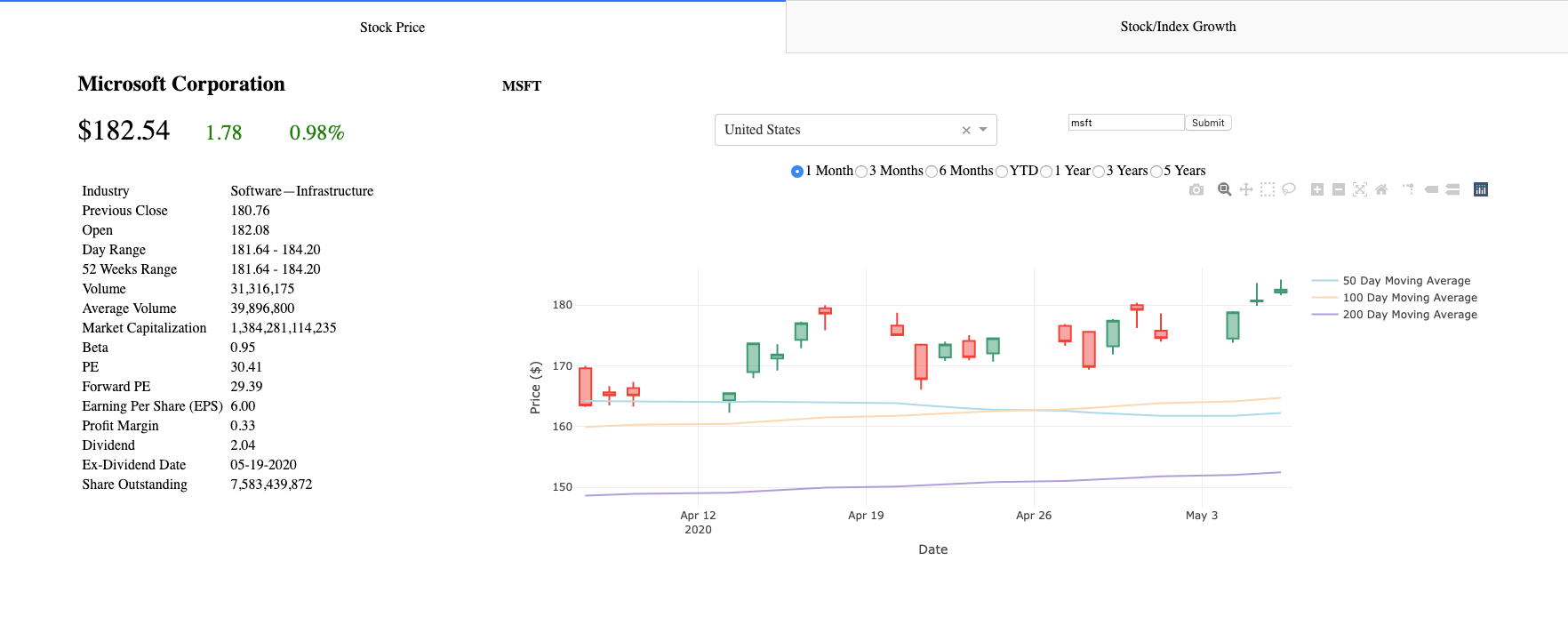Select the 5 Years range radio button
The height and width of the screenshot is (641, 1568).
point(1156,172)
